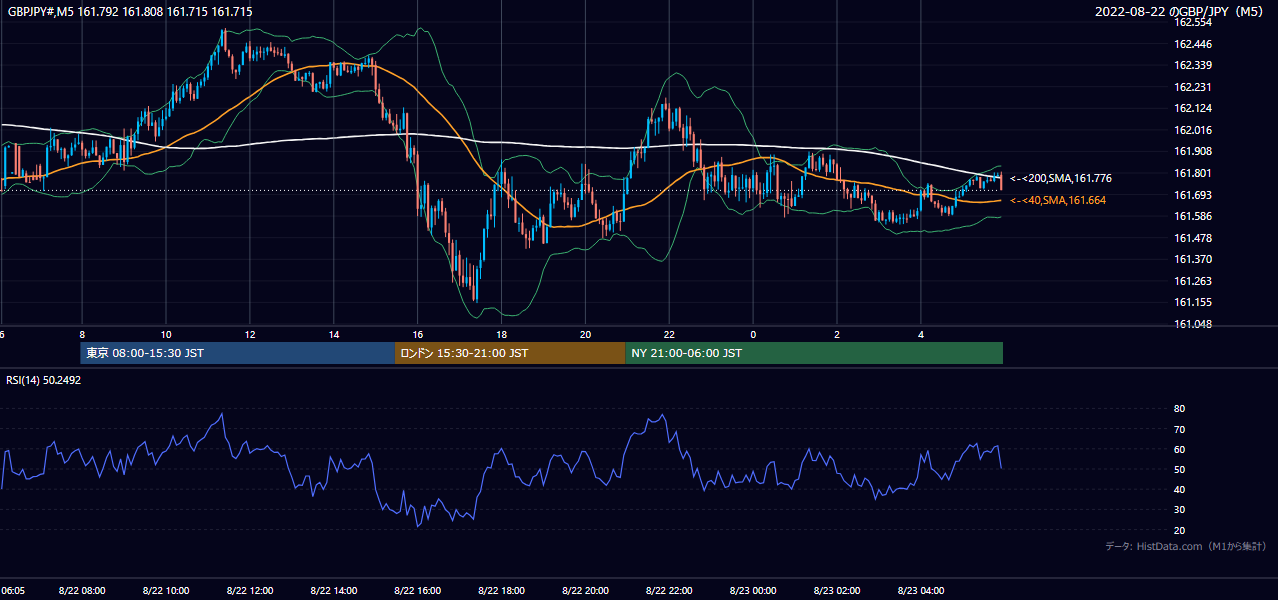
Task: Click the 2022-08-22 のGBP/JPY (M5) chart title
Action: click(x=1180, y=12)
